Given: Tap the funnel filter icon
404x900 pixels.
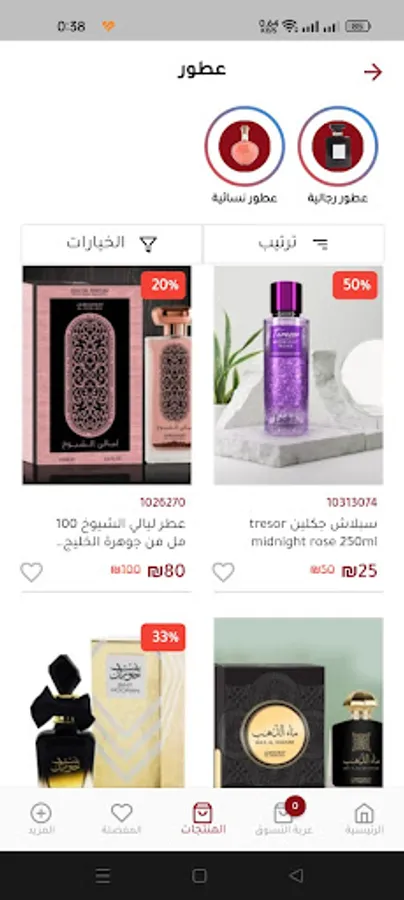Looking at the screenshot, I should click(x=148, y=244).
